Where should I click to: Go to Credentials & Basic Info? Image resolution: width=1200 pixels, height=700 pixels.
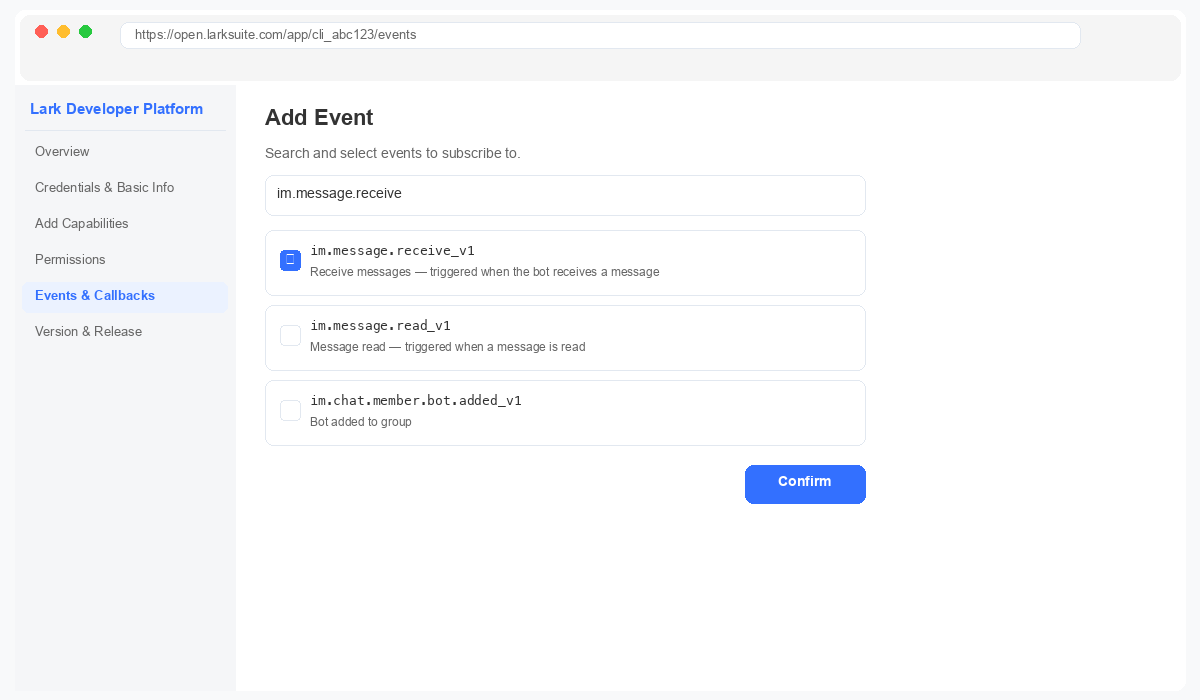click(125, 188)
